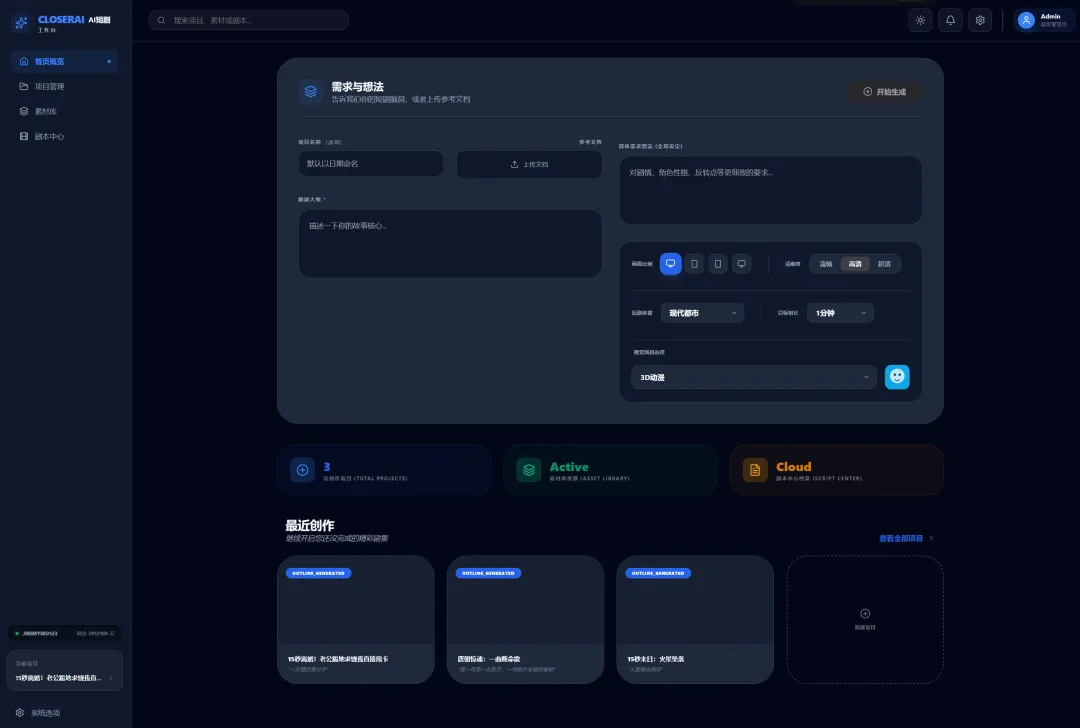The image size is (1080, 728).
Task: Click the 开始生成 button
Action: [x=884, y=92]
